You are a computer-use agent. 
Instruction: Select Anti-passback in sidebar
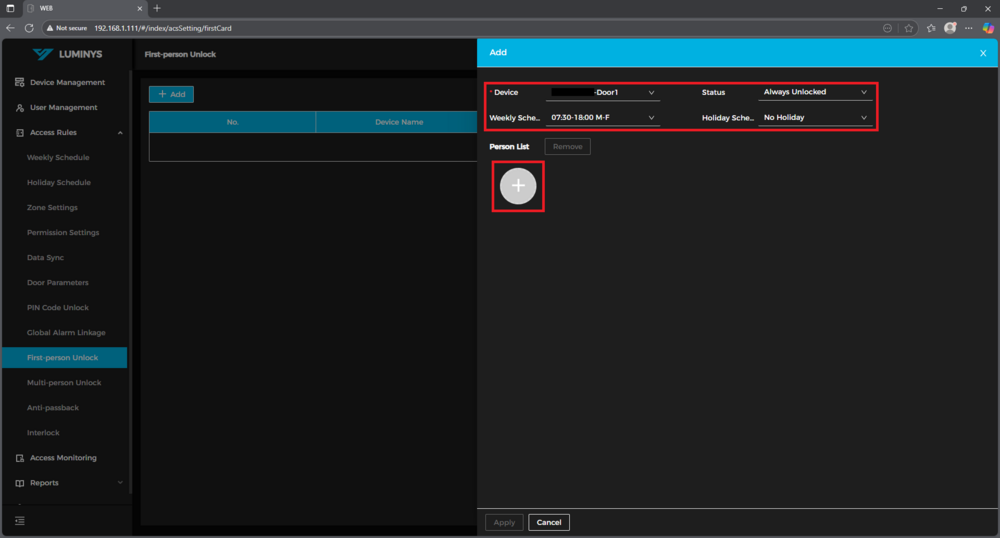tap(52, 408)
